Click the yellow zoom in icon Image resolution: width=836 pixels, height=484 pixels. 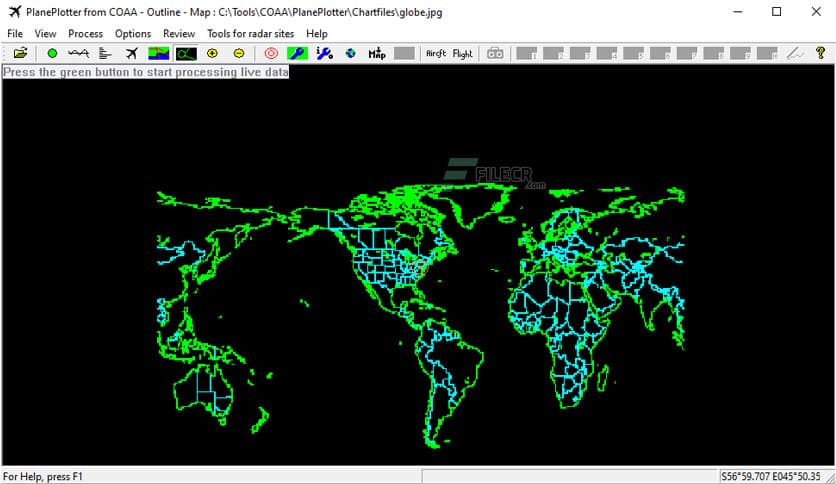pyautogui.click(x=212, y=54)
